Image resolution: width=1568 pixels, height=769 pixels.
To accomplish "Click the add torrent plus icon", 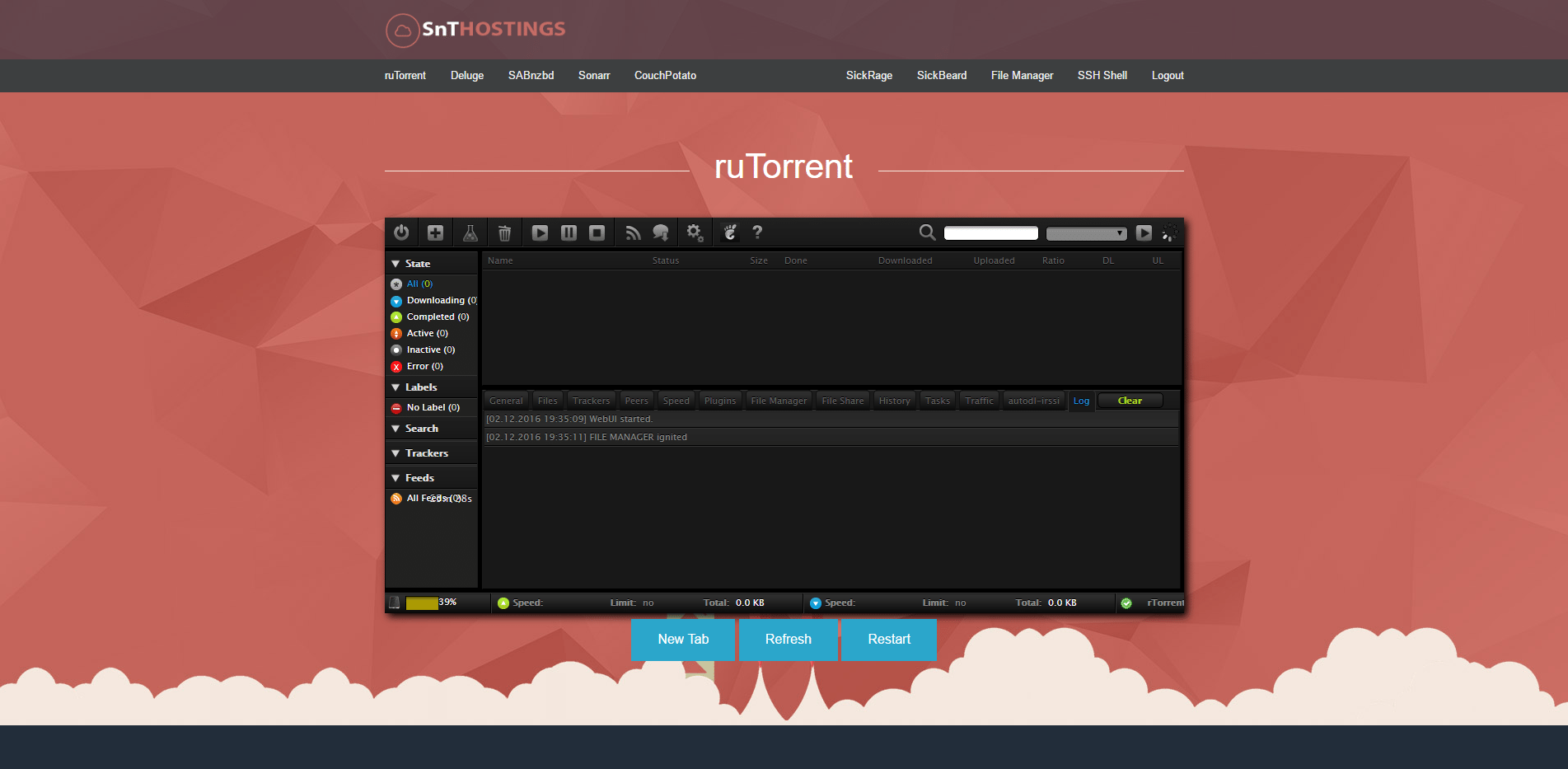I will tap(436, 232).
